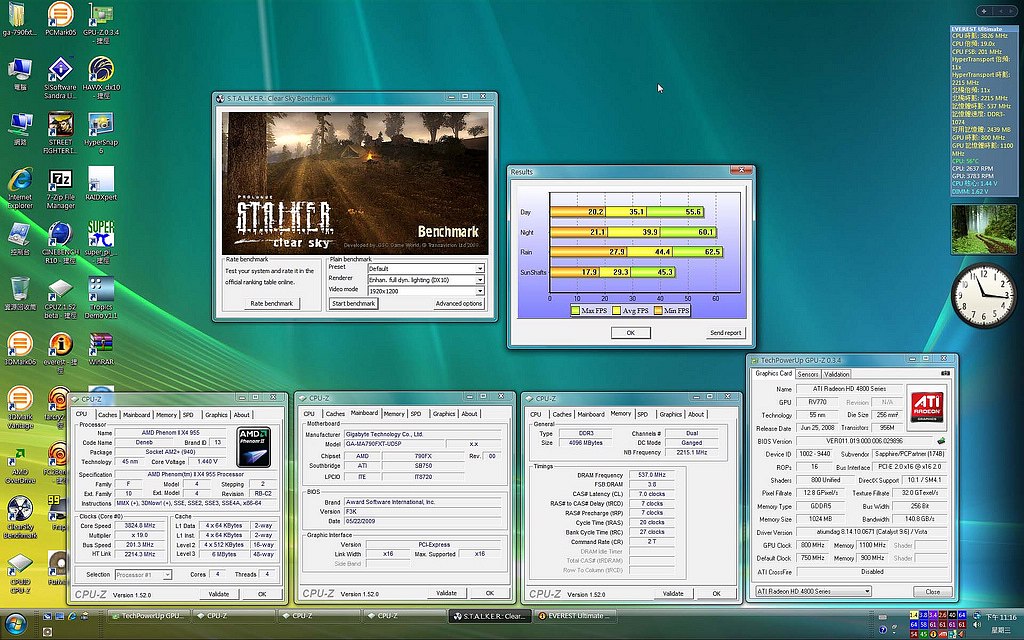Screen dimensions: 1024x640
Task: Switch to the GPU-Z Validation tab
Action: (x=837, y=374)
